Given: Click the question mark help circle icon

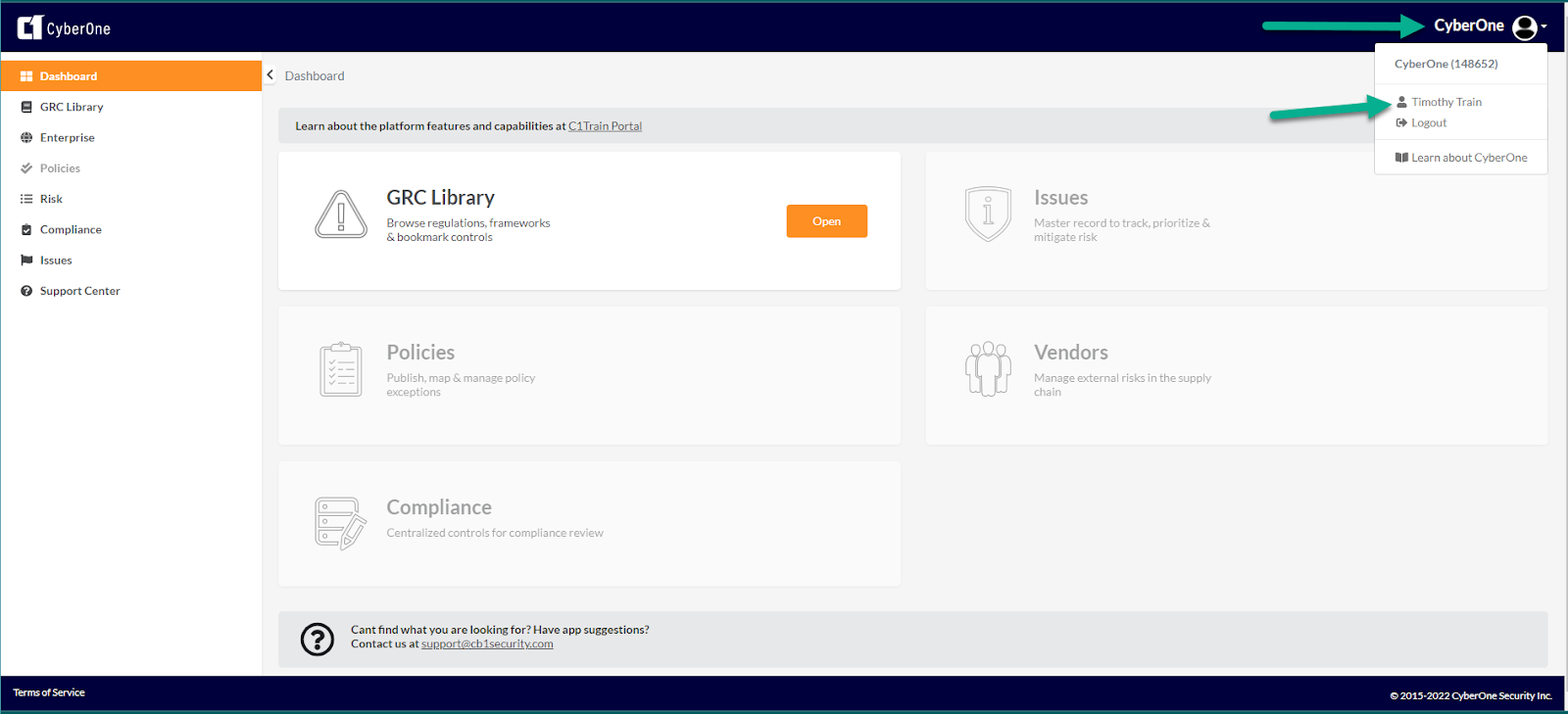Looking at the screenshot, I should [318, 639].
